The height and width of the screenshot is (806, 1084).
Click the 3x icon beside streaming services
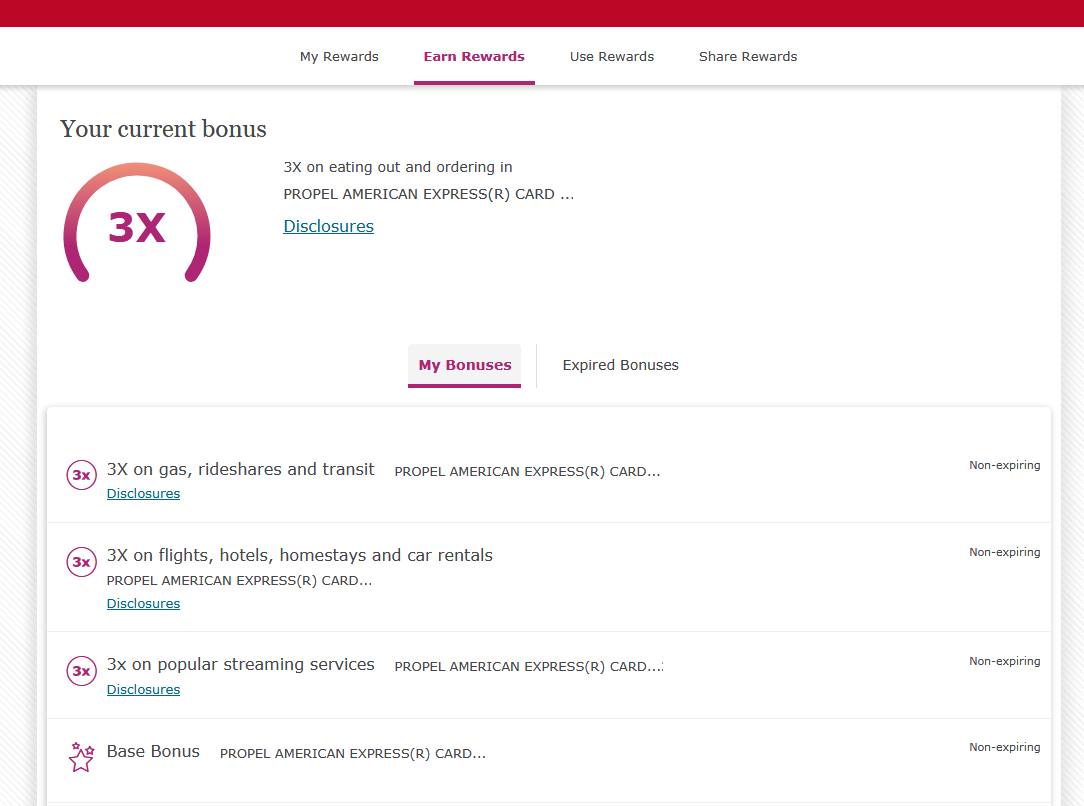[82, 671]
